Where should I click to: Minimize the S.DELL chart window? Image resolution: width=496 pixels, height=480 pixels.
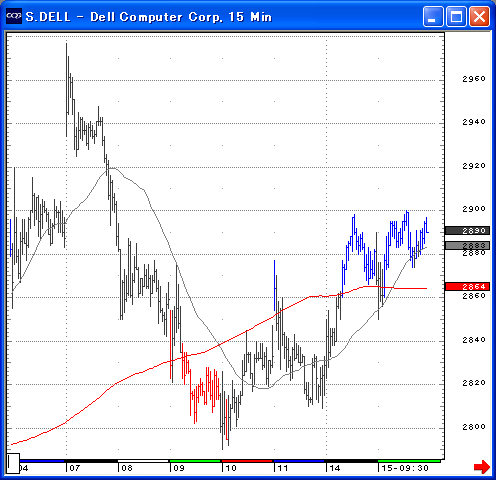(433, 16)
